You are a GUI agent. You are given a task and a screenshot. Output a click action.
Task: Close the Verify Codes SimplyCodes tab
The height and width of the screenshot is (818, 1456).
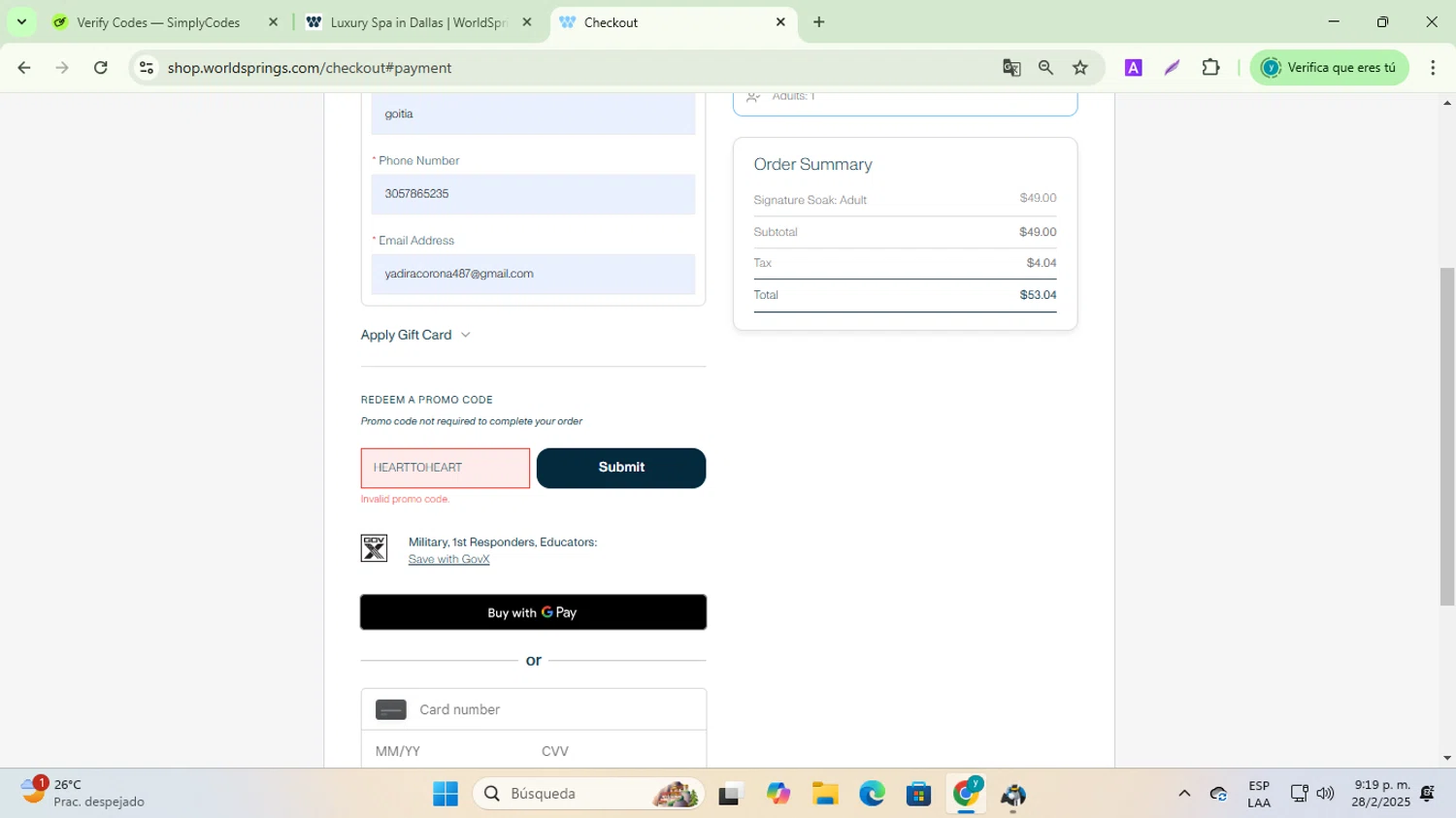click(x=273, y=22)
